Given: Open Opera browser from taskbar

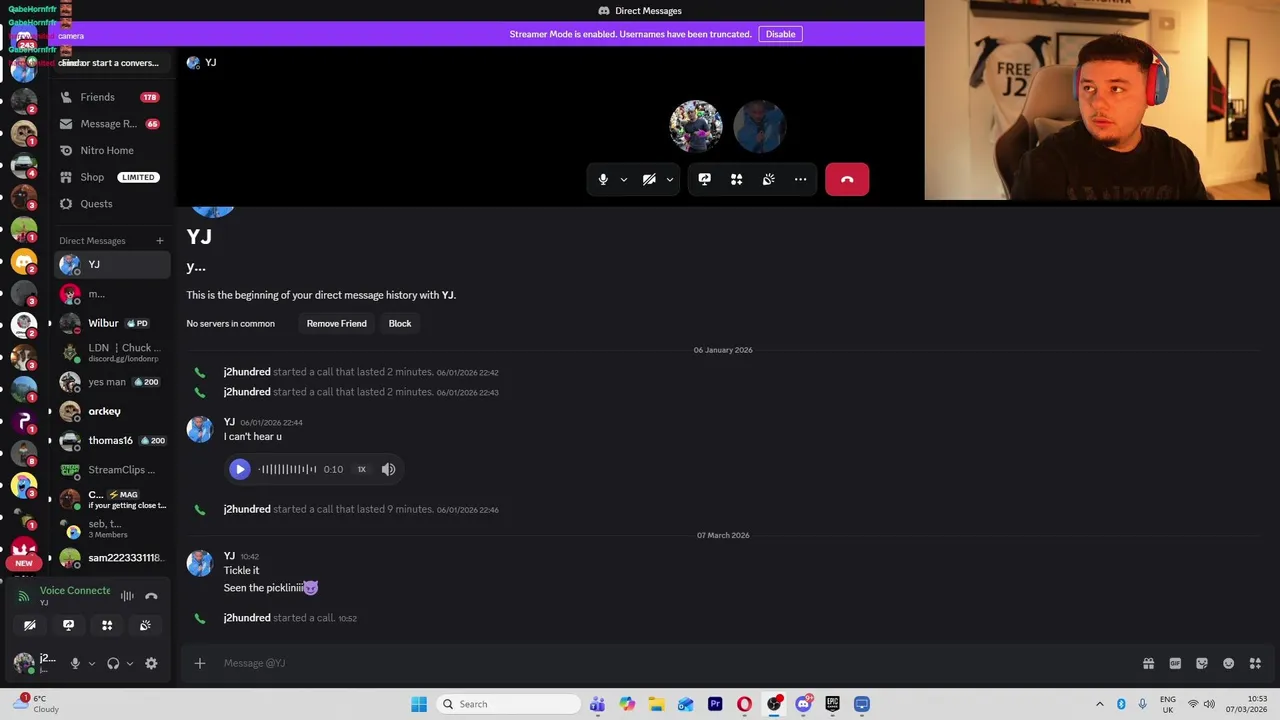Looking at the screenshot, I should [x=744, y=704].
